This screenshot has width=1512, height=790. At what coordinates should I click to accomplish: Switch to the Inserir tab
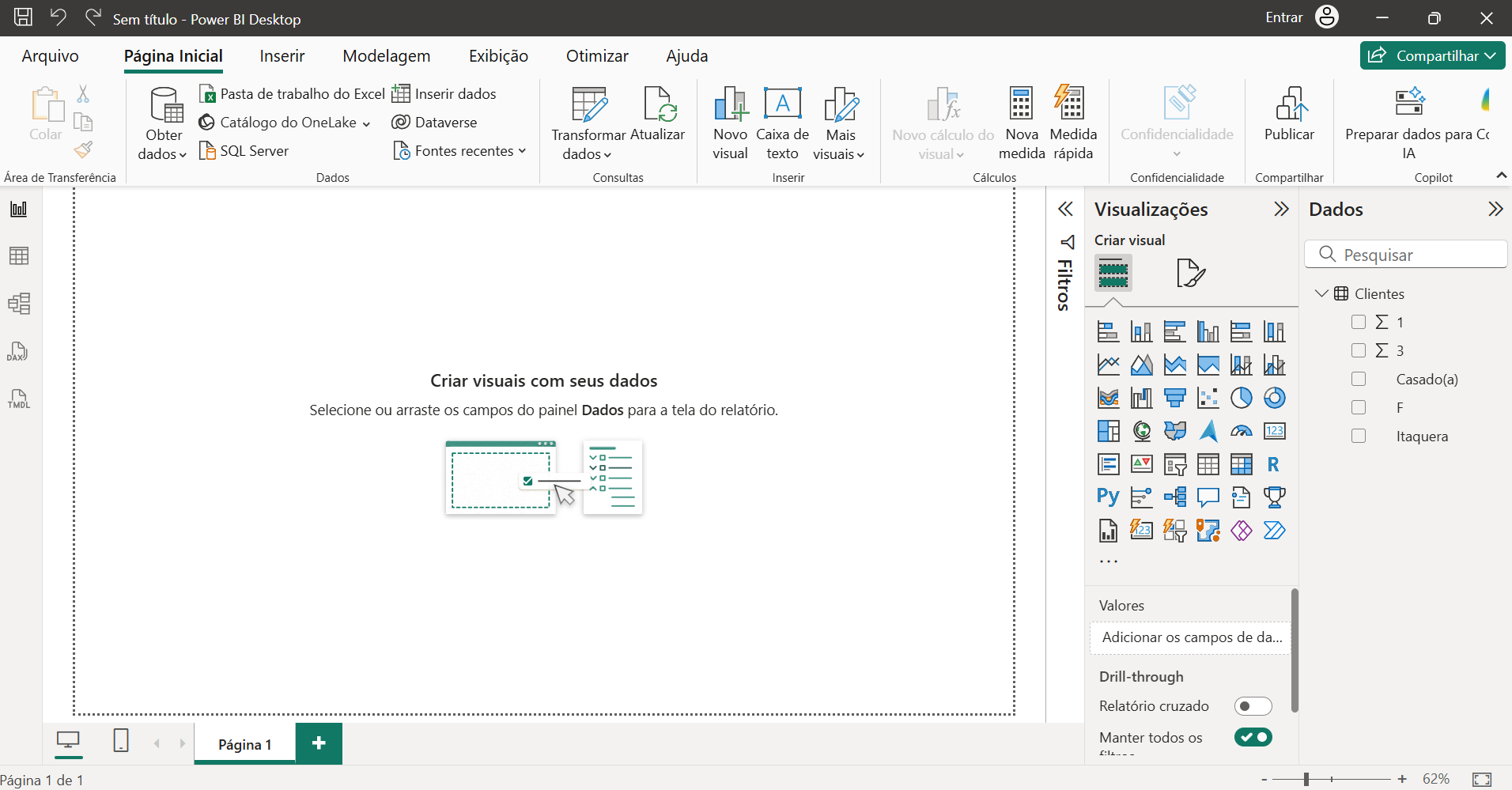point(282,56)
